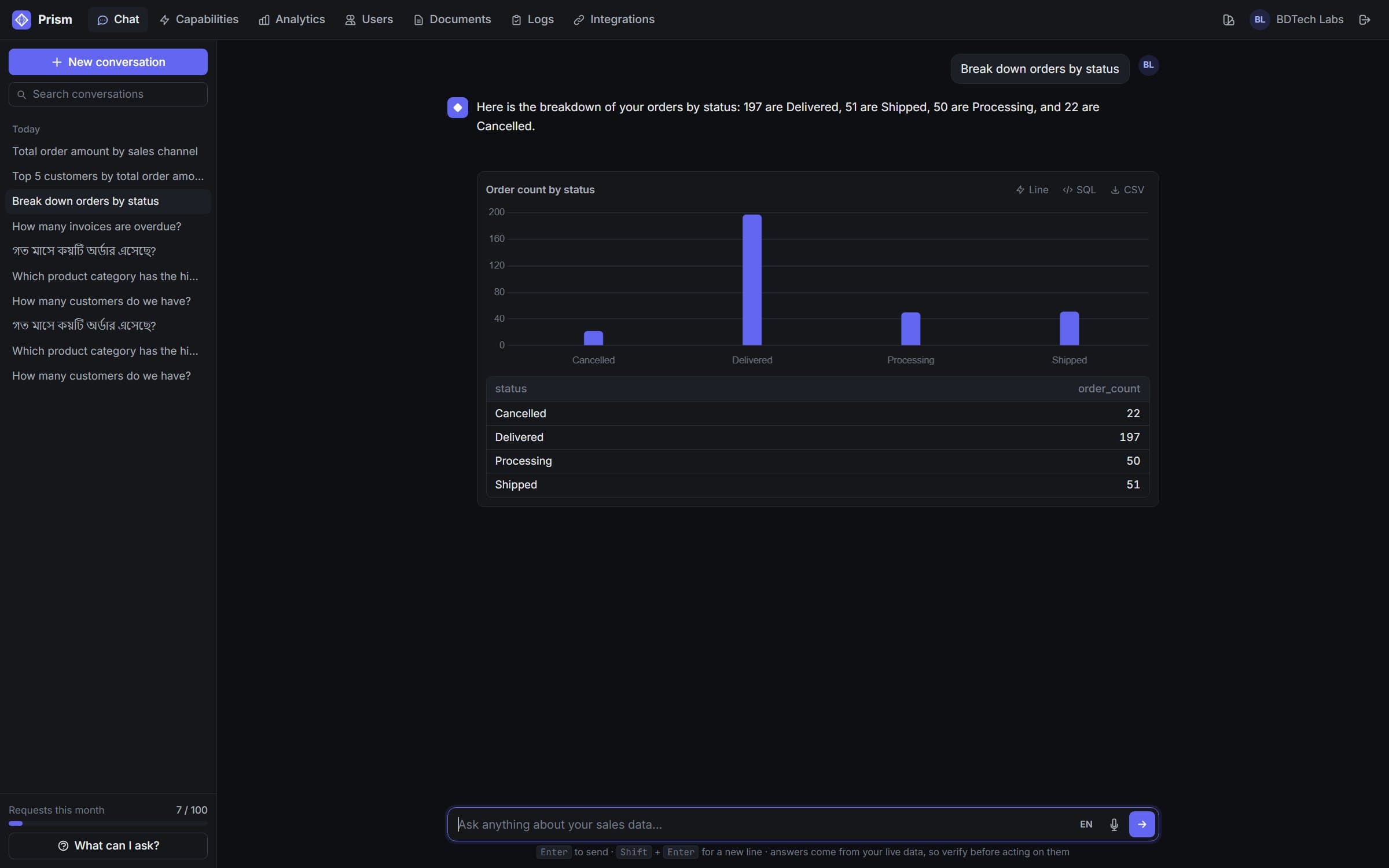Screen dimensions: 1389x868
Task: Start a New conversation
Action: coord(108,62)
